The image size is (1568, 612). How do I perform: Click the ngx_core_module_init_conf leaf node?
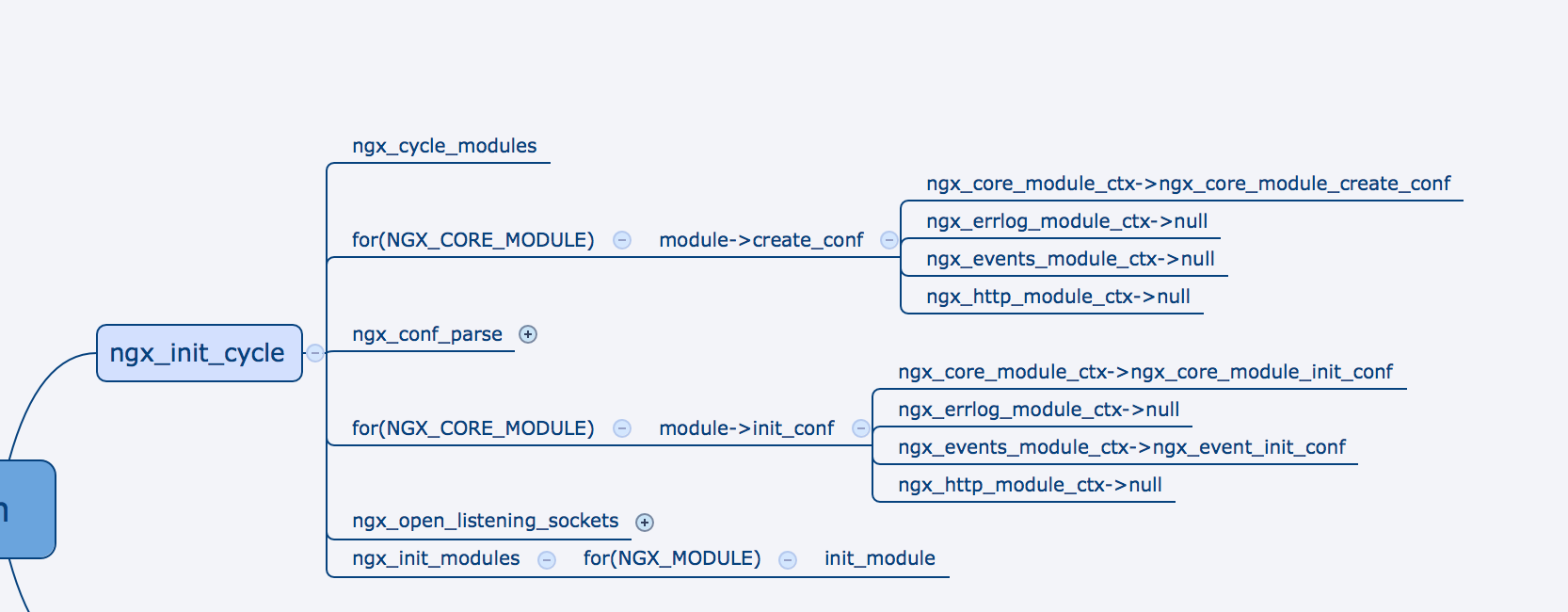pos(1145,372)
